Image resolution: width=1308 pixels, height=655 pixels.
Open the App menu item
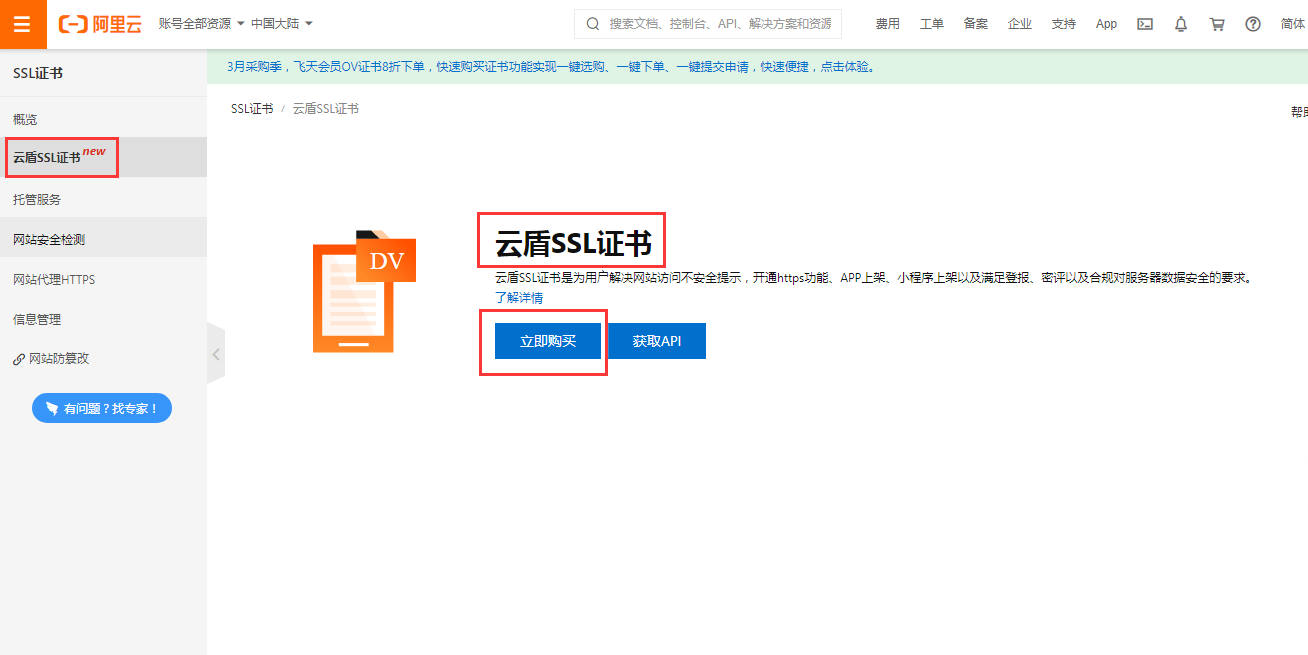pos(1106,24)
